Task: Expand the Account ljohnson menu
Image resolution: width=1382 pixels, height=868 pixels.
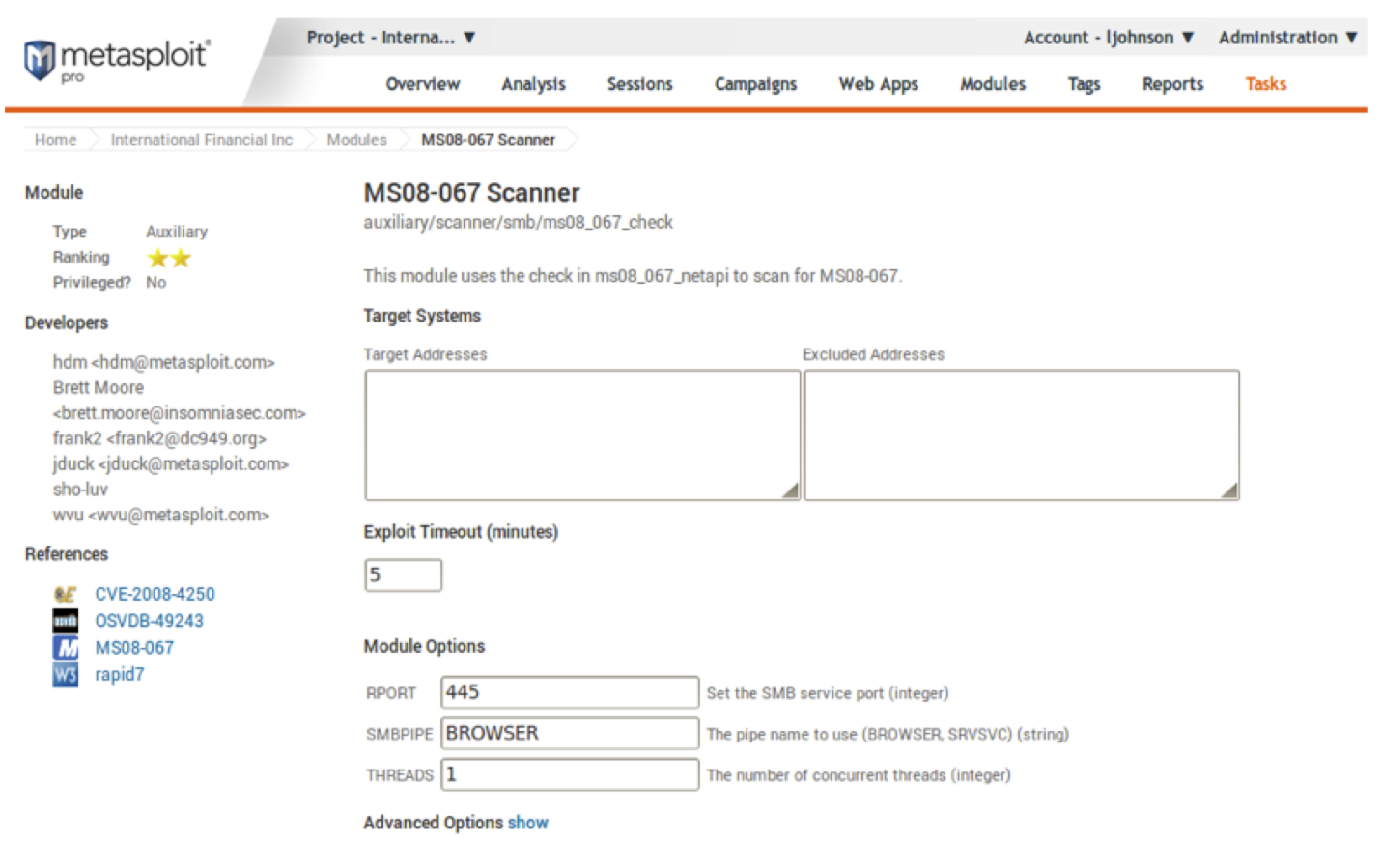Action: click(x=1109, y=38)
